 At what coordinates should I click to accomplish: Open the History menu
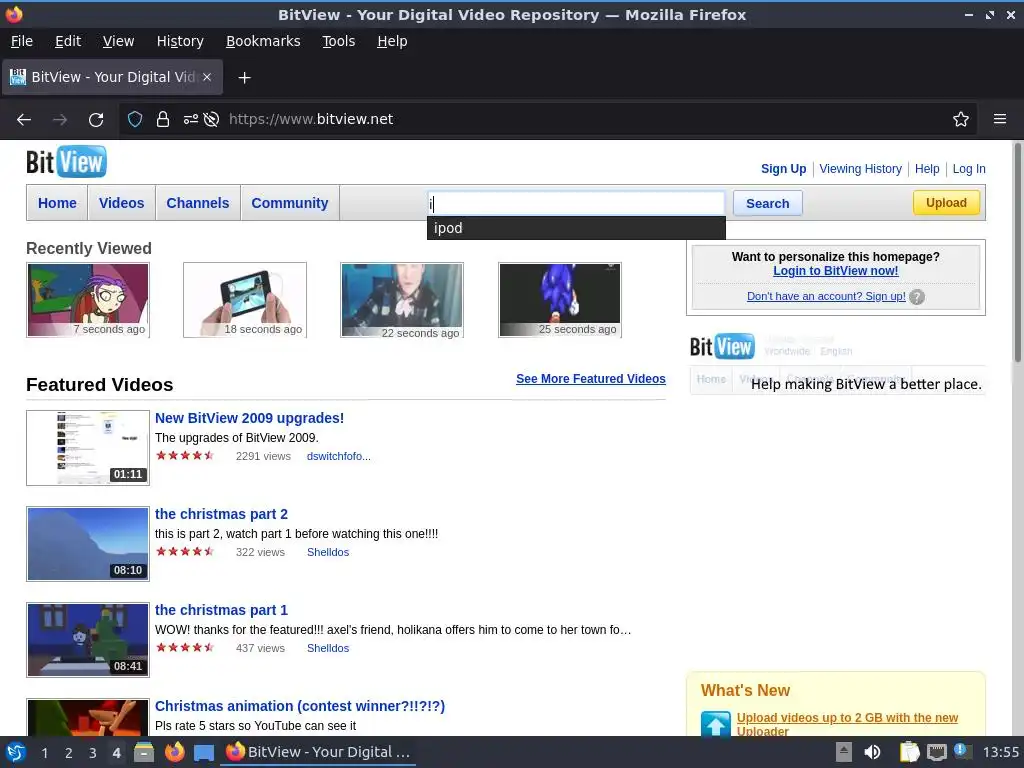point(180,41)
